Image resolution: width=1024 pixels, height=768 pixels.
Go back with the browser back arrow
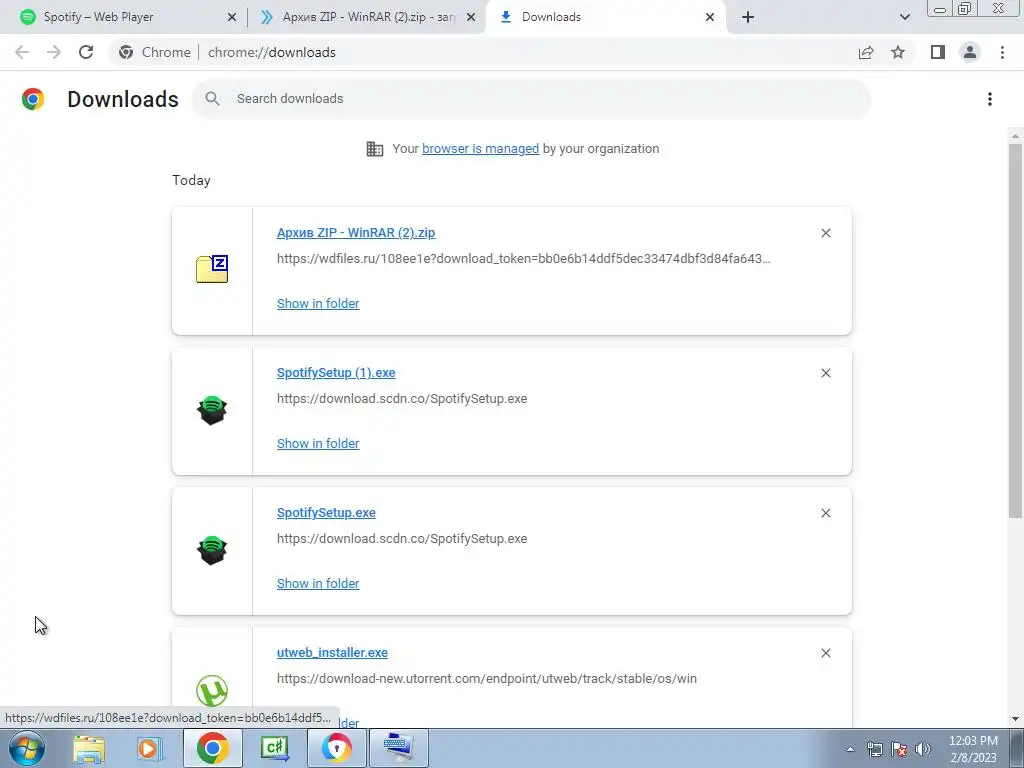[22, 52]
